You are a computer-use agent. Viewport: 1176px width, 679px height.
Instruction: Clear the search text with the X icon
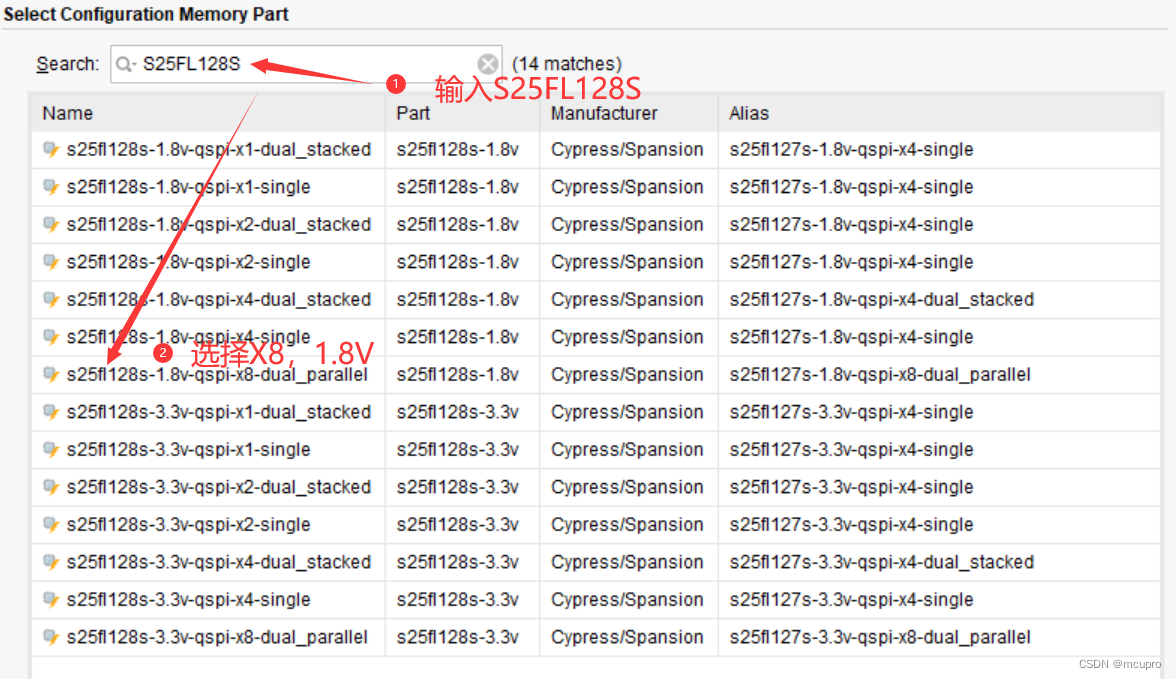tap(488, 65)
